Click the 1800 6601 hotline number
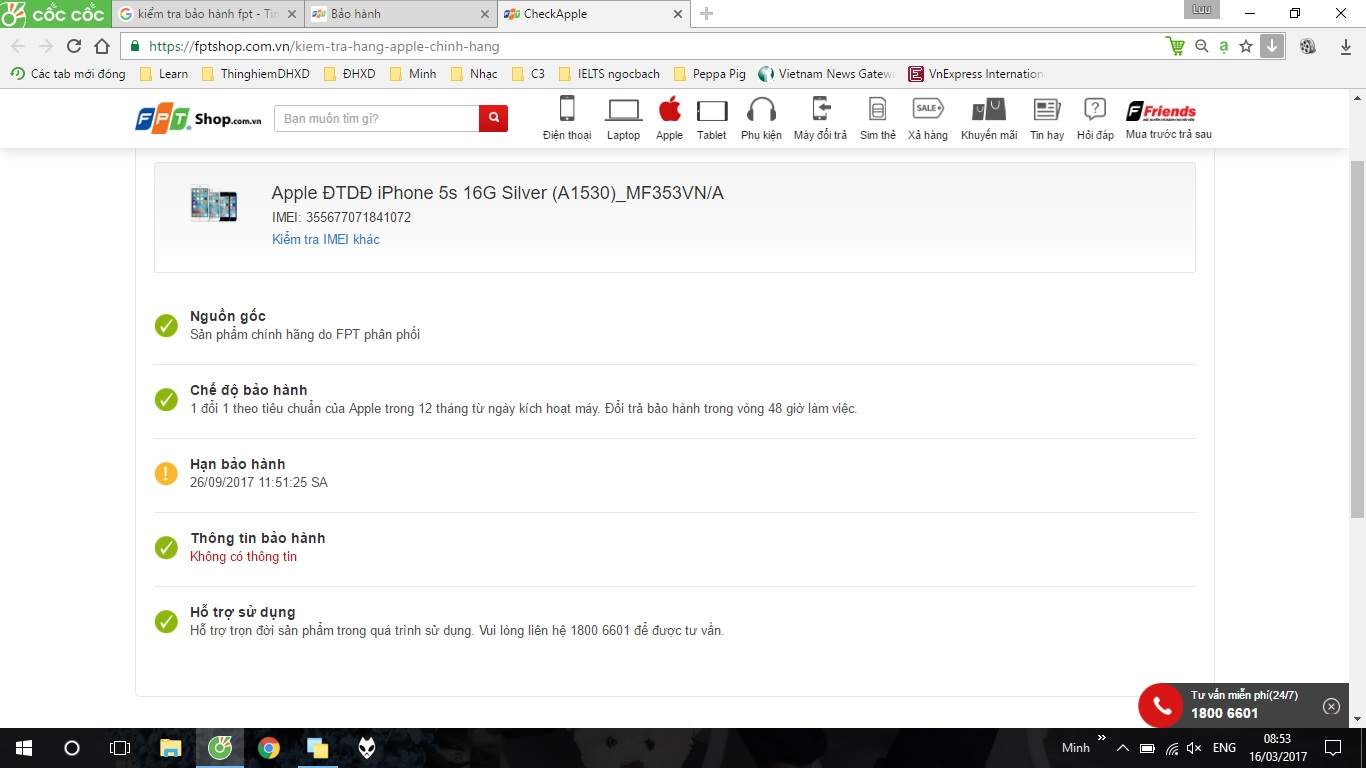1366x768 pixels. pos(1224,714)
